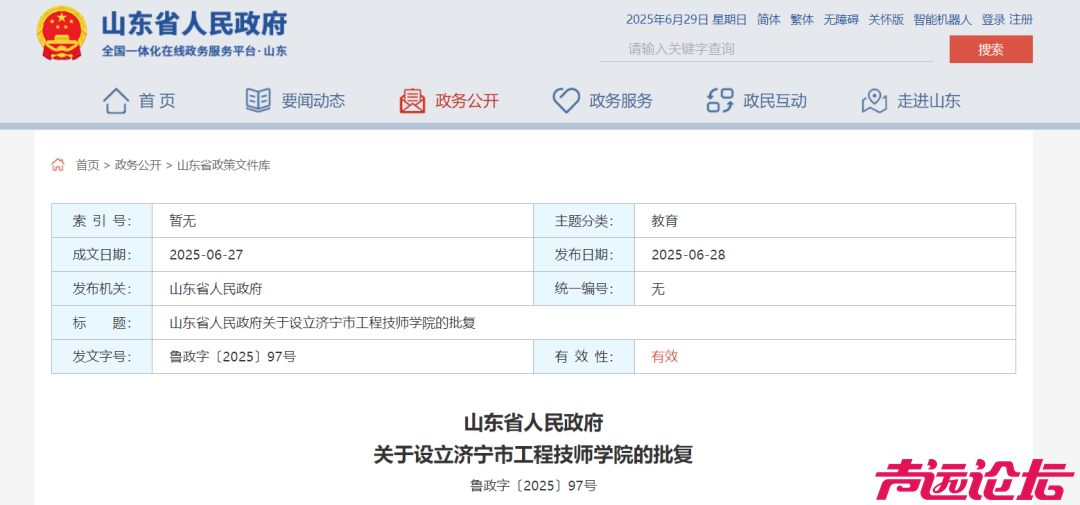Open the 要闻动态 navigation tab
Image resolution: width=1080 pixels, height=505 pixels.
pos(313,101)
